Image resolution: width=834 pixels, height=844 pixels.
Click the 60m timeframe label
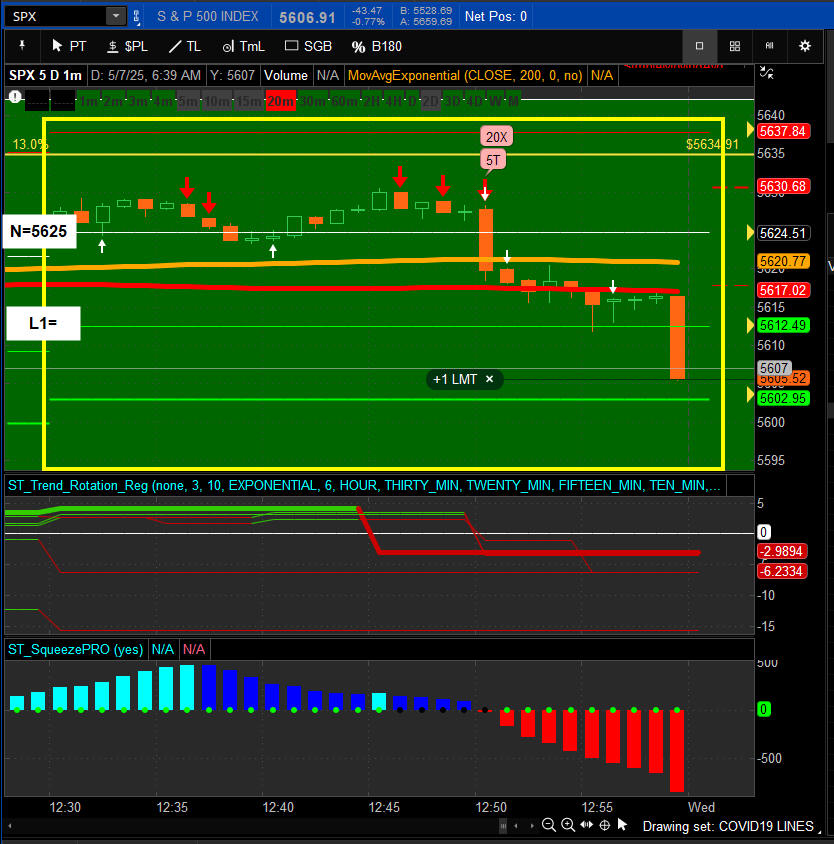345,101
